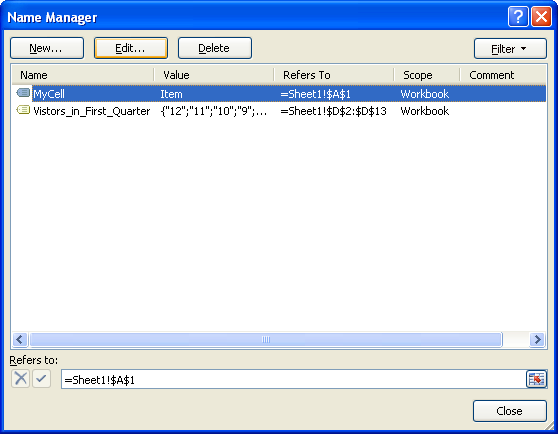Screen dimensions: 558x434
Task: Click in the Refers to input field
Action: pyautogui.click(x=294, y=379)
